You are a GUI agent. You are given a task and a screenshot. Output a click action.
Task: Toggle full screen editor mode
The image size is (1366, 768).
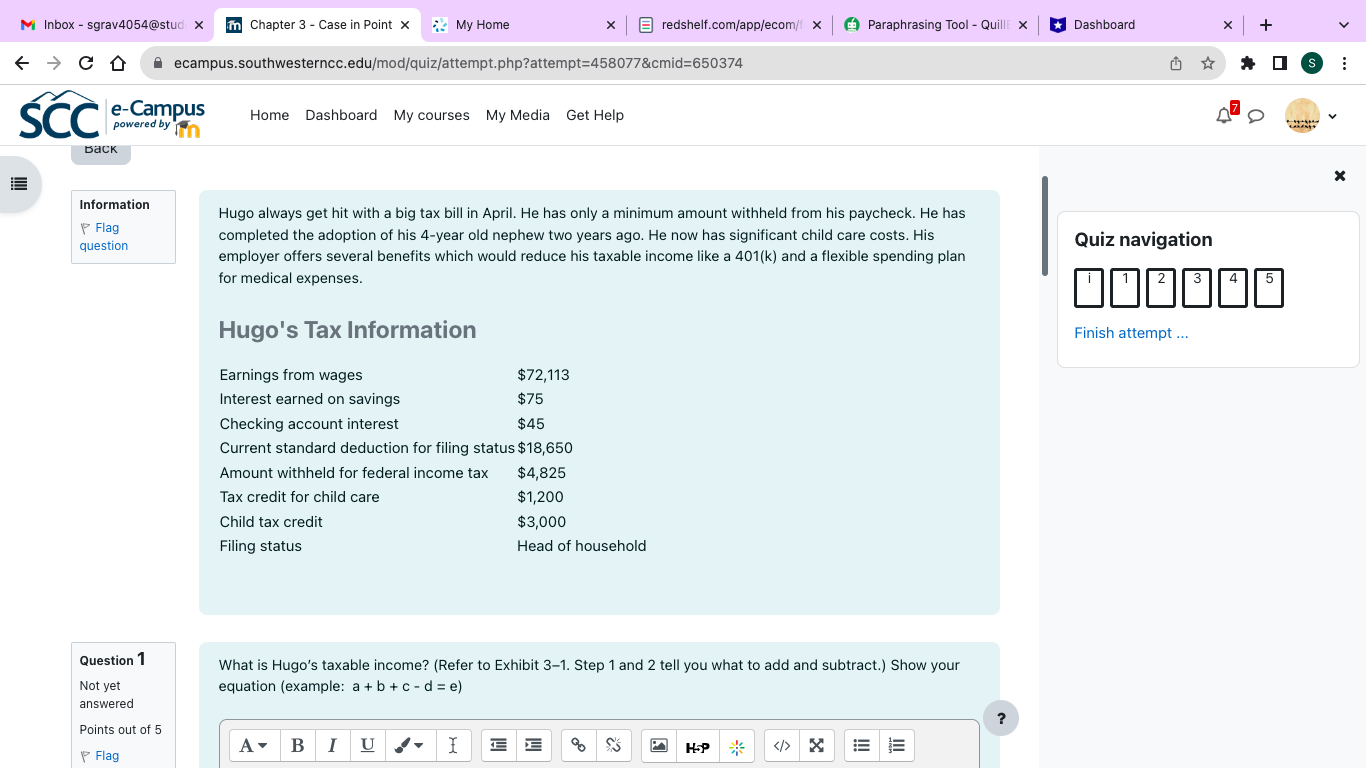[x=817, y=745]
